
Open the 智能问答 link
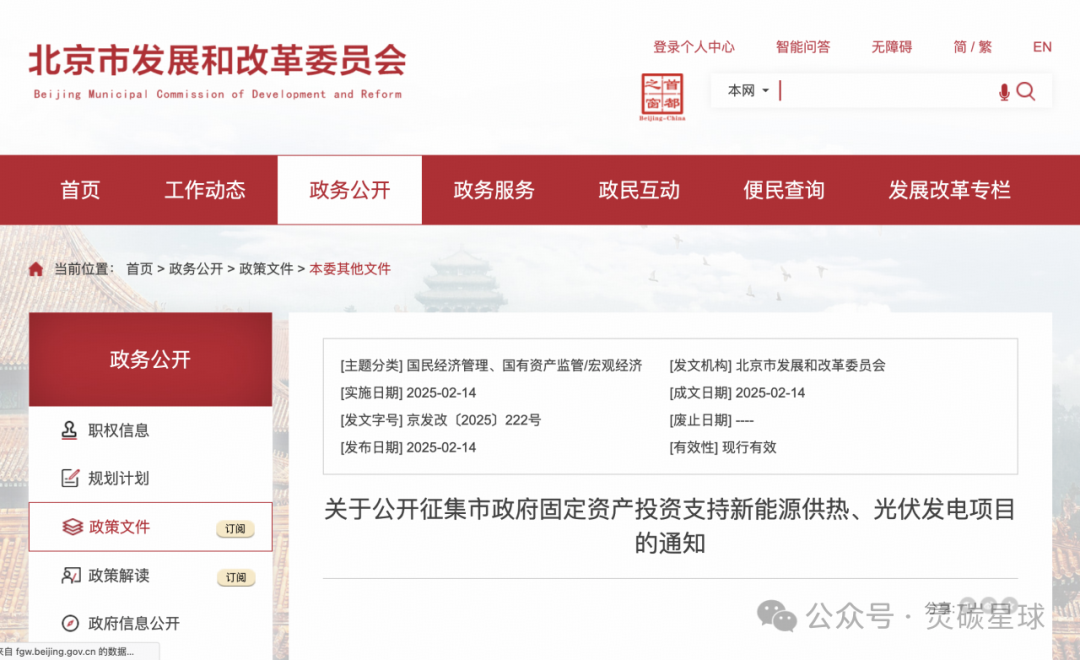803,47
